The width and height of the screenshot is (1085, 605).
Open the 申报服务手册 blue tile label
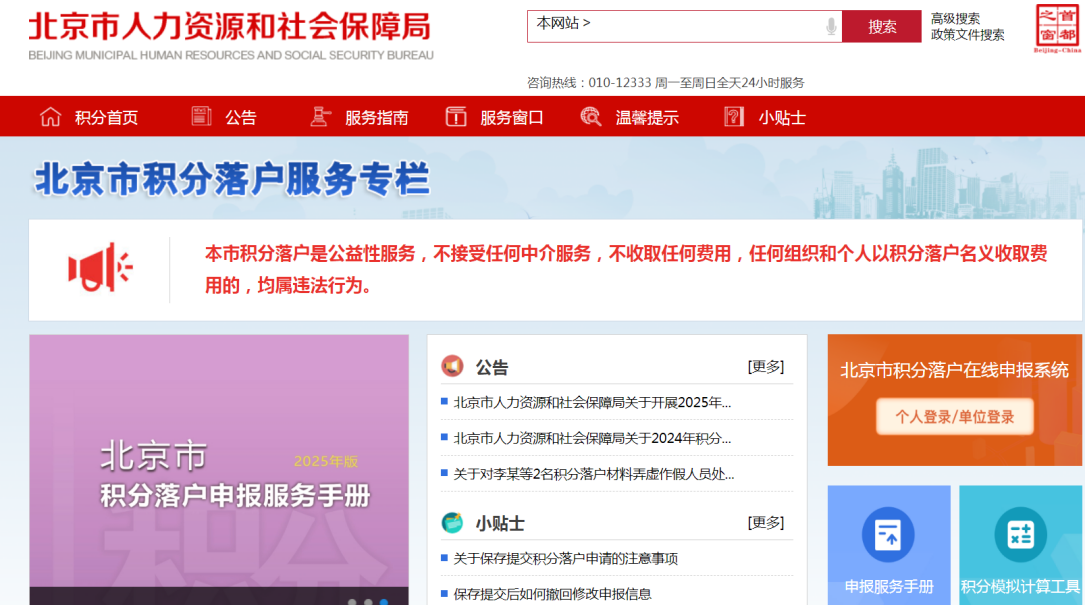(x=889, y=587)
